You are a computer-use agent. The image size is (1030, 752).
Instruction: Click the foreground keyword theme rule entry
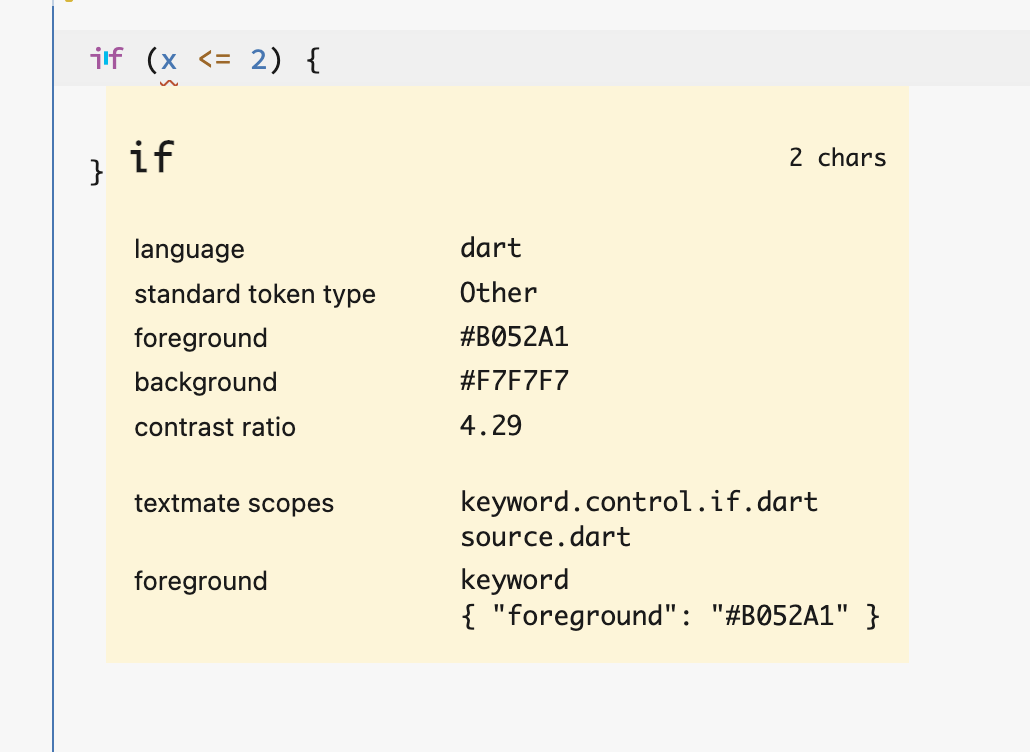pyautogui.click(x=514, y=580)
